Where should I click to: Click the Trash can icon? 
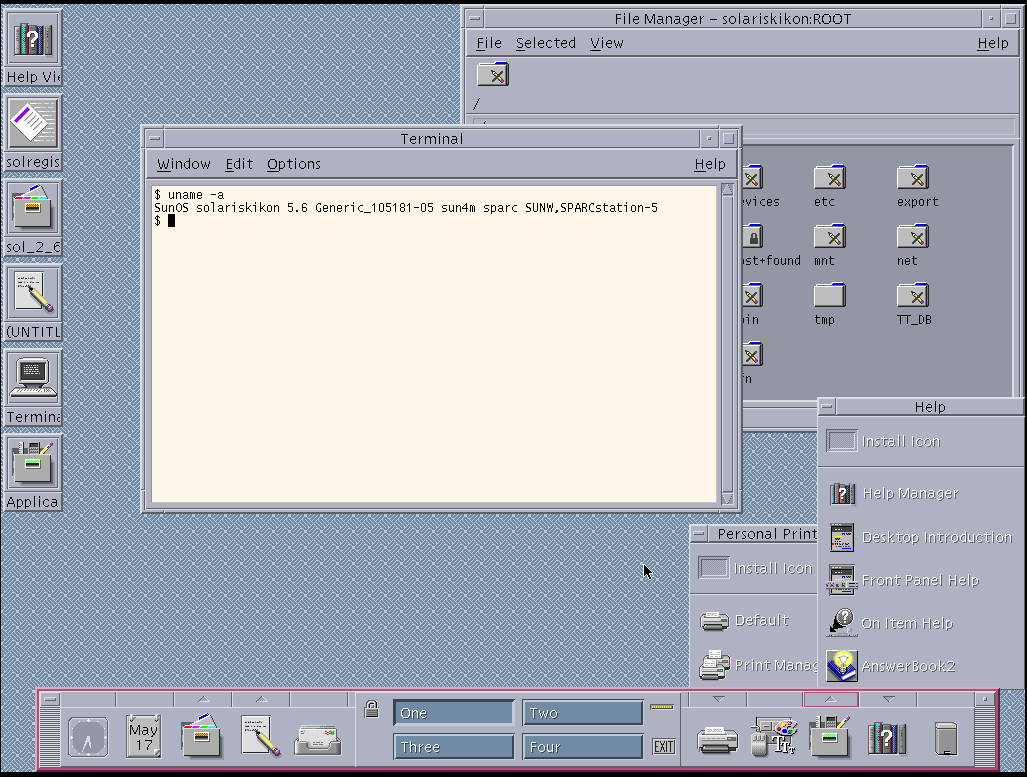pyautogui.click(x=945, y=738)
